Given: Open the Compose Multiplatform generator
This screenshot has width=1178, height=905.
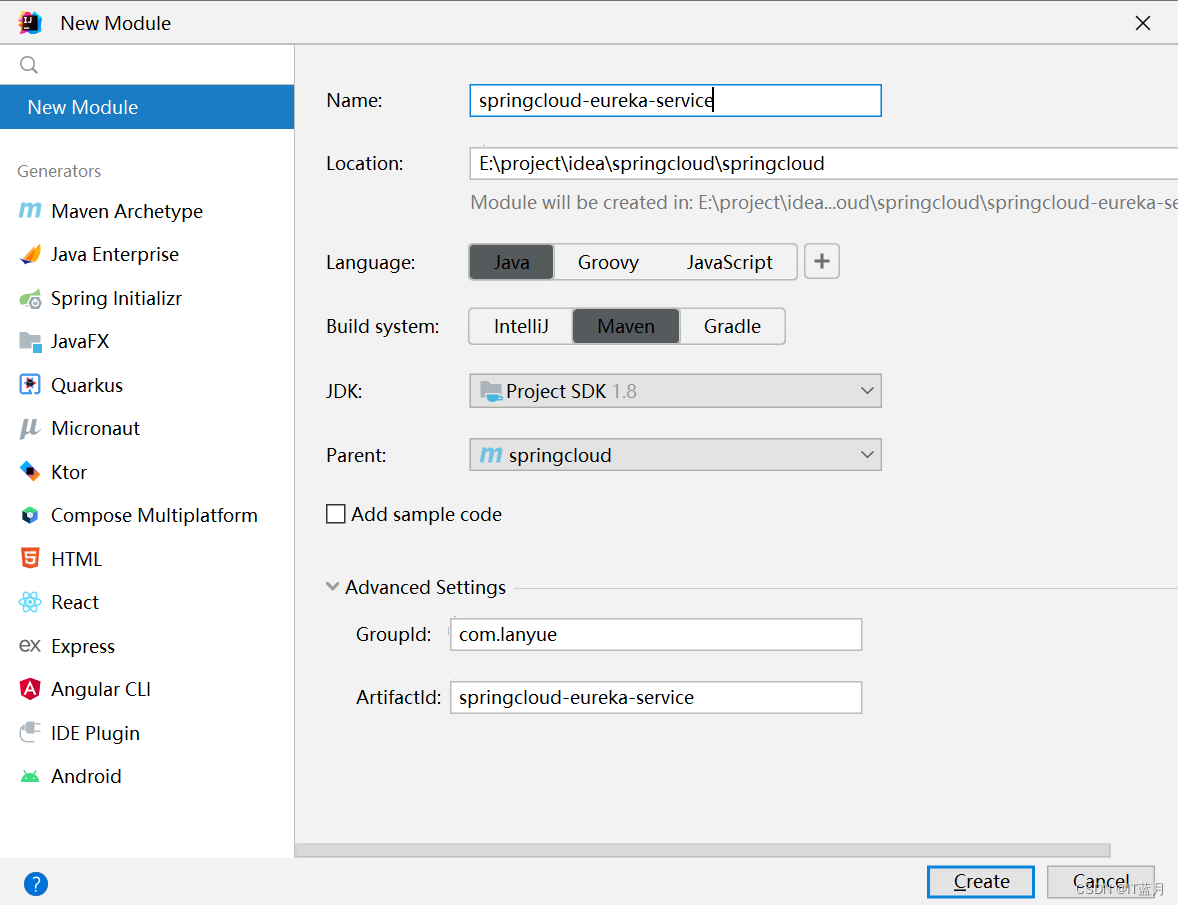Looking at the screenshot, I should point(153,515).
